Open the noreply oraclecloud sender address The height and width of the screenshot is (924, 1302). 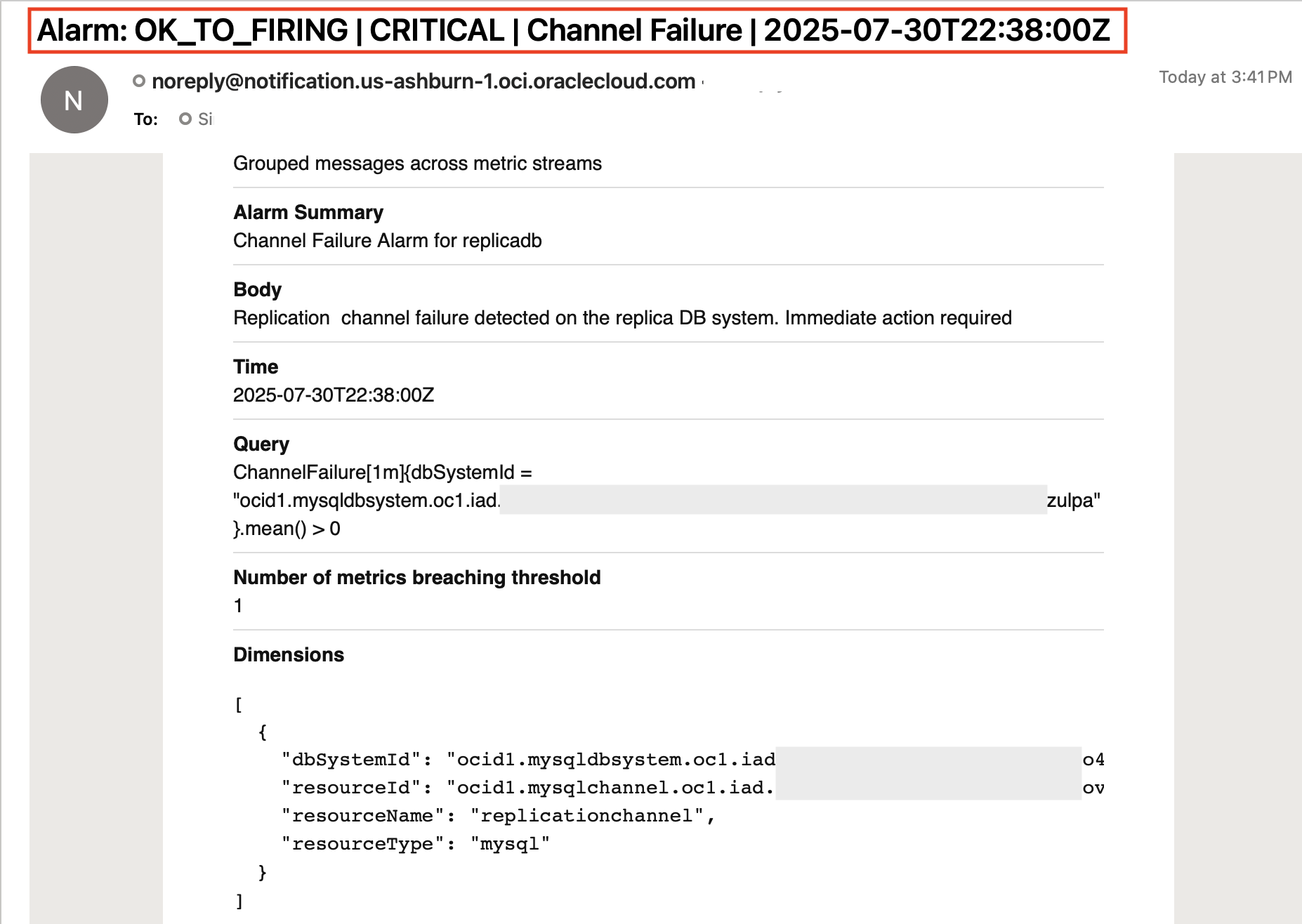coord(423,81)
